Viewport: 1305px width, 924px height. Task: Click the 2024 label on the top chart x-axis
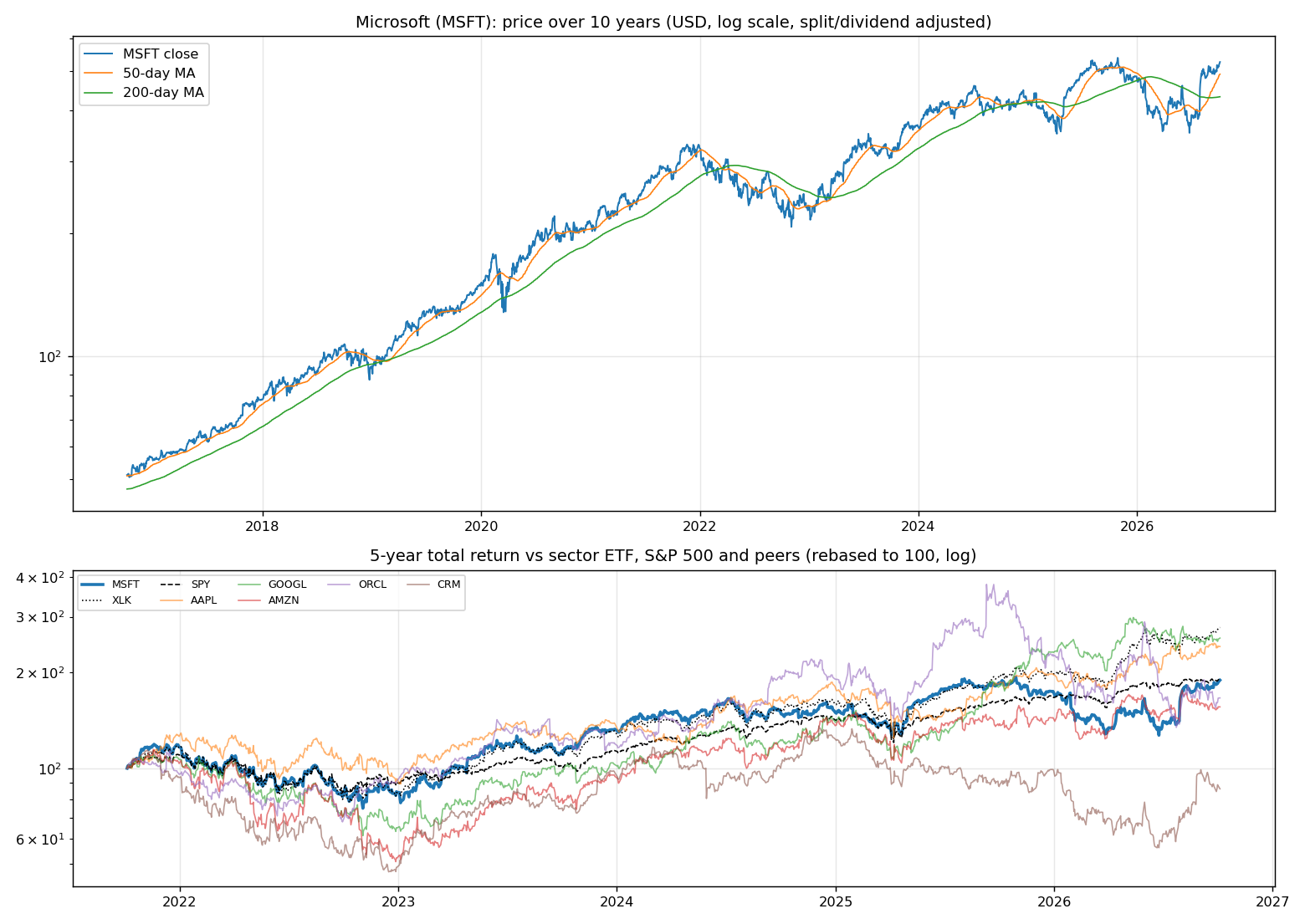click(919, 526)
